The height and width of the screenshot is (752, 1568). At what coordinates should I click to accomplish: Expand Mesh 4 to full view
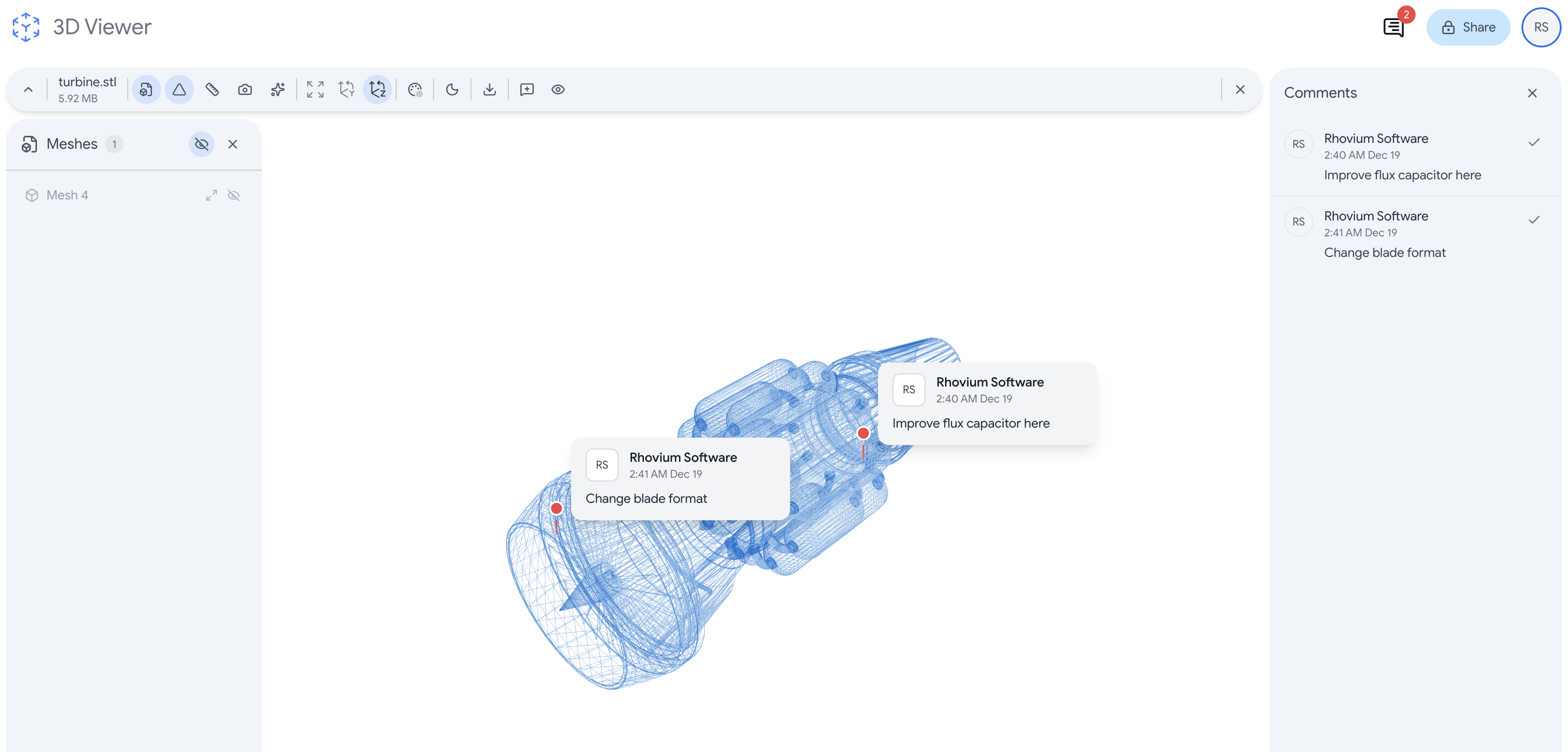tap(211, 195)
